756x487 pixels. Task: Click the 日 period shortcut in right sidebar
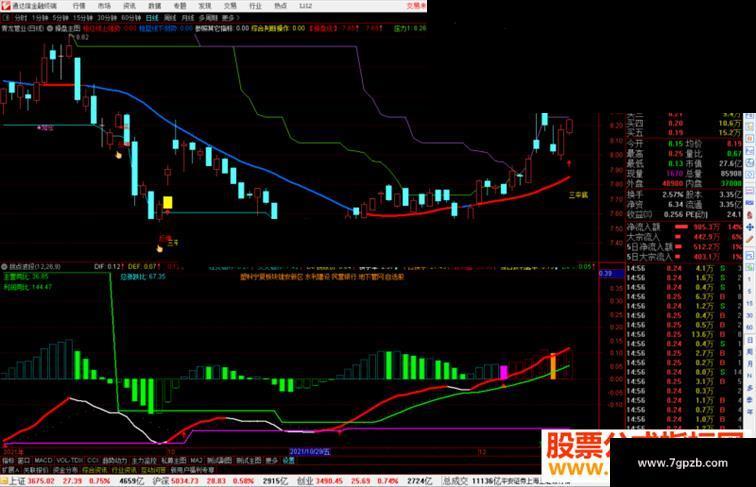tap(750, 339)
